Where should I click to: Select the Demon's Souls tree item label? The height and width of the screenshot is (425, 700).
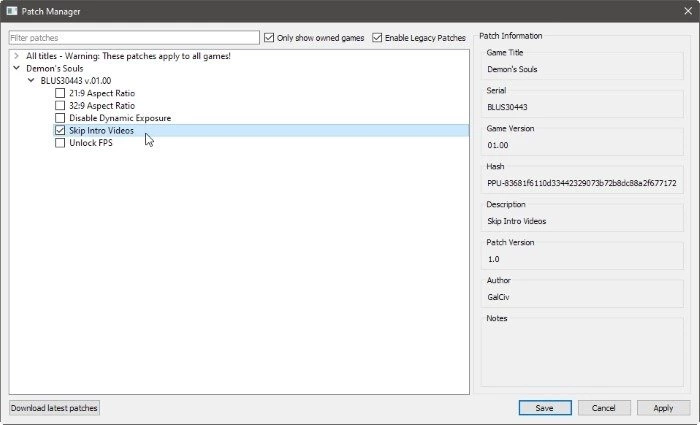(54, 68)
